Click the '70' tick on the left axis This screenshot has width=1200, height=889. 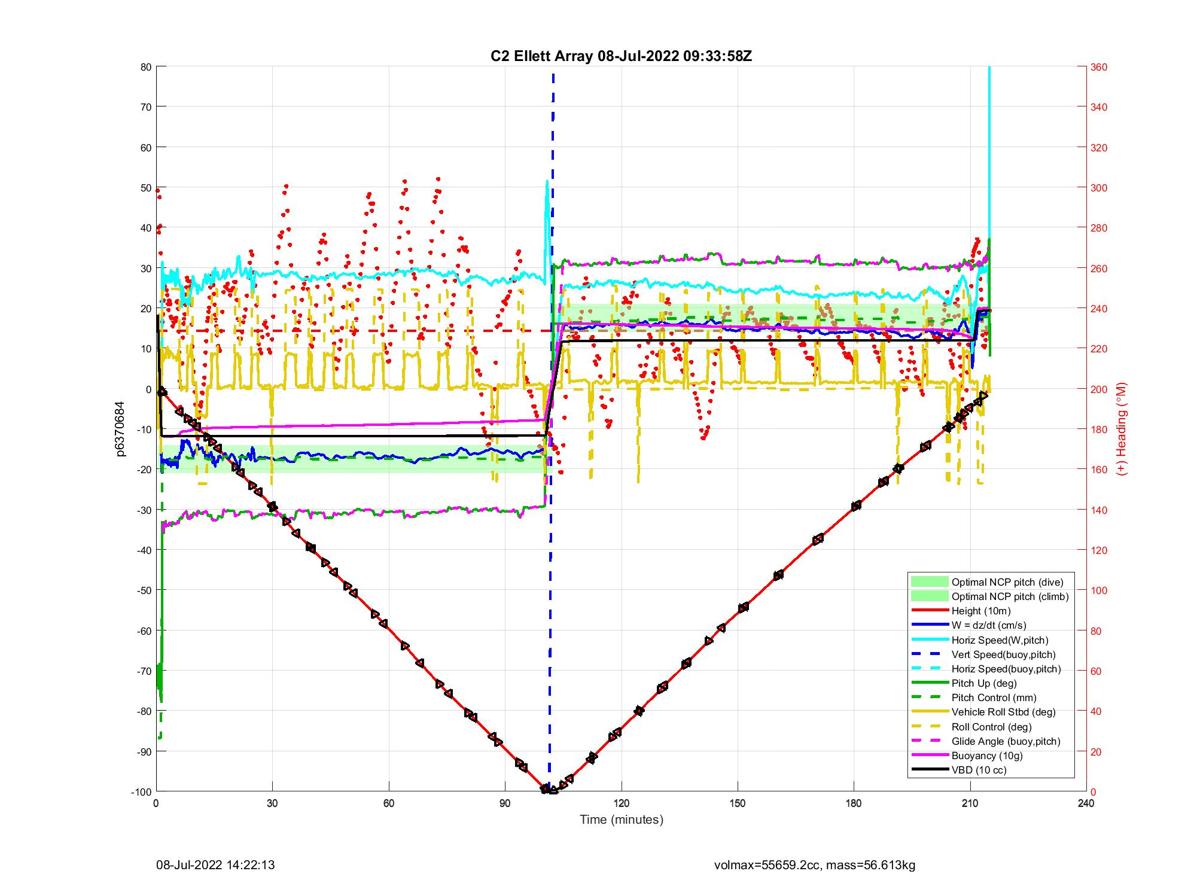(x=145, y=107)
